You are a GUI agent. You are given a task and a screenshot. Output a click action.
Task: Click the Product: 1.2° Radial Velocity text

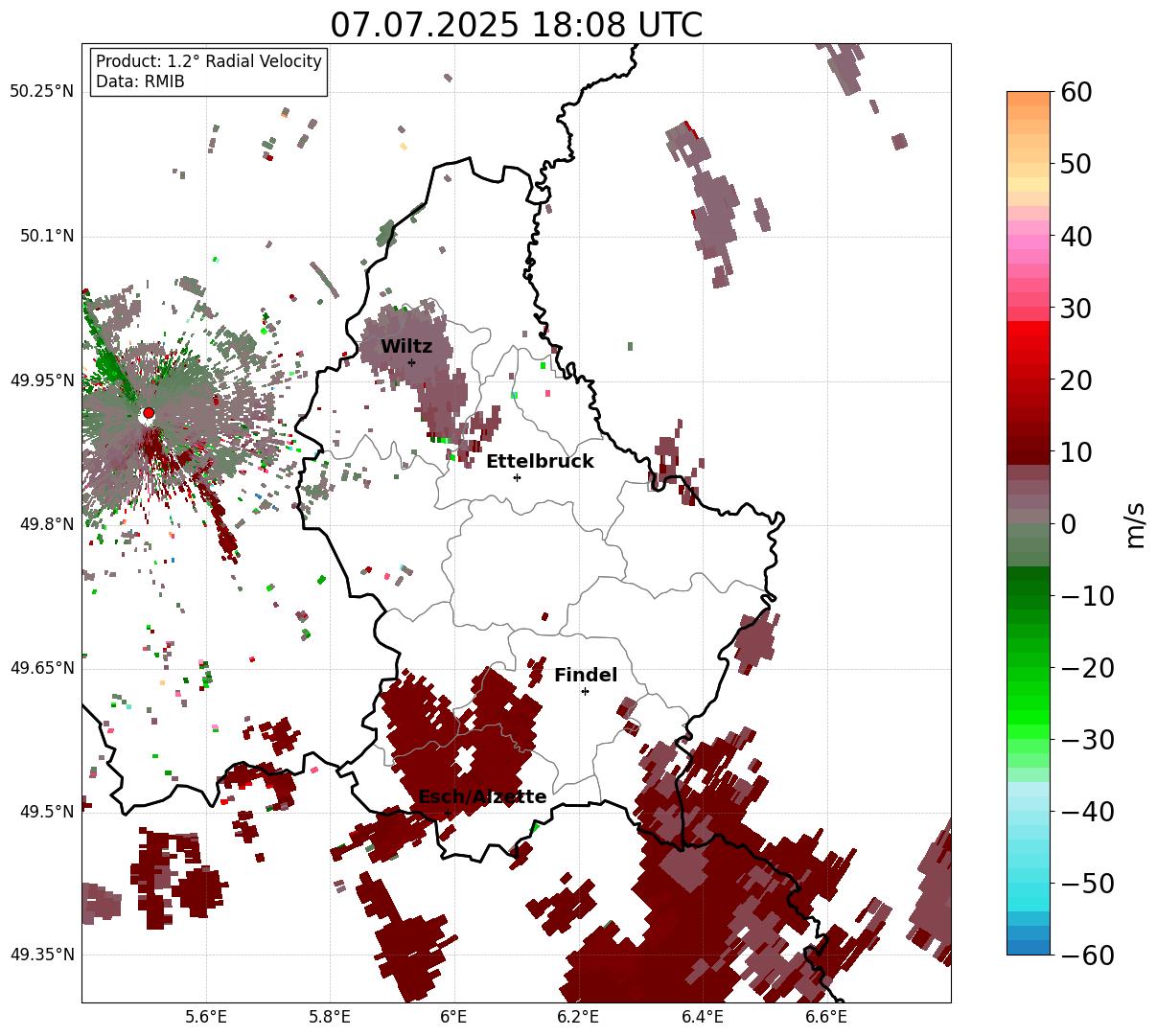(209, 61)
